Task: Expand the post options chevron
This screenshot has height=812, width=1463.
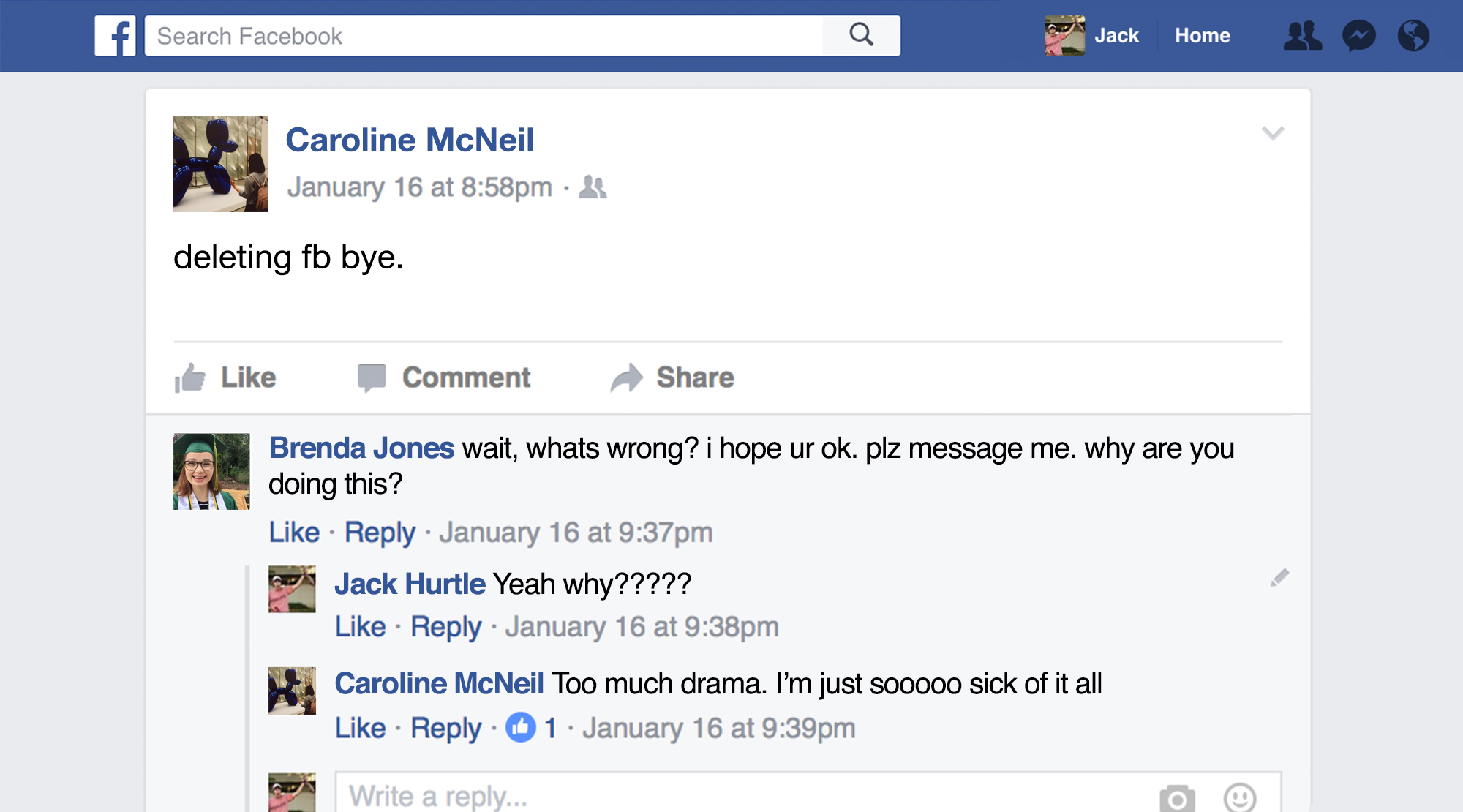Action: 1273,133
